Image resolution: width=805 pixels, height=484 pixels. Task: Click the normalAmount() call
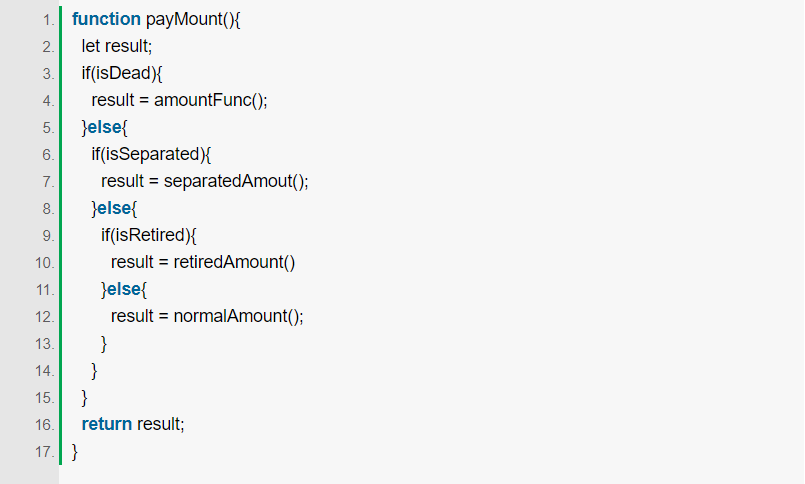pyautogui.click(x=238, y=316)
